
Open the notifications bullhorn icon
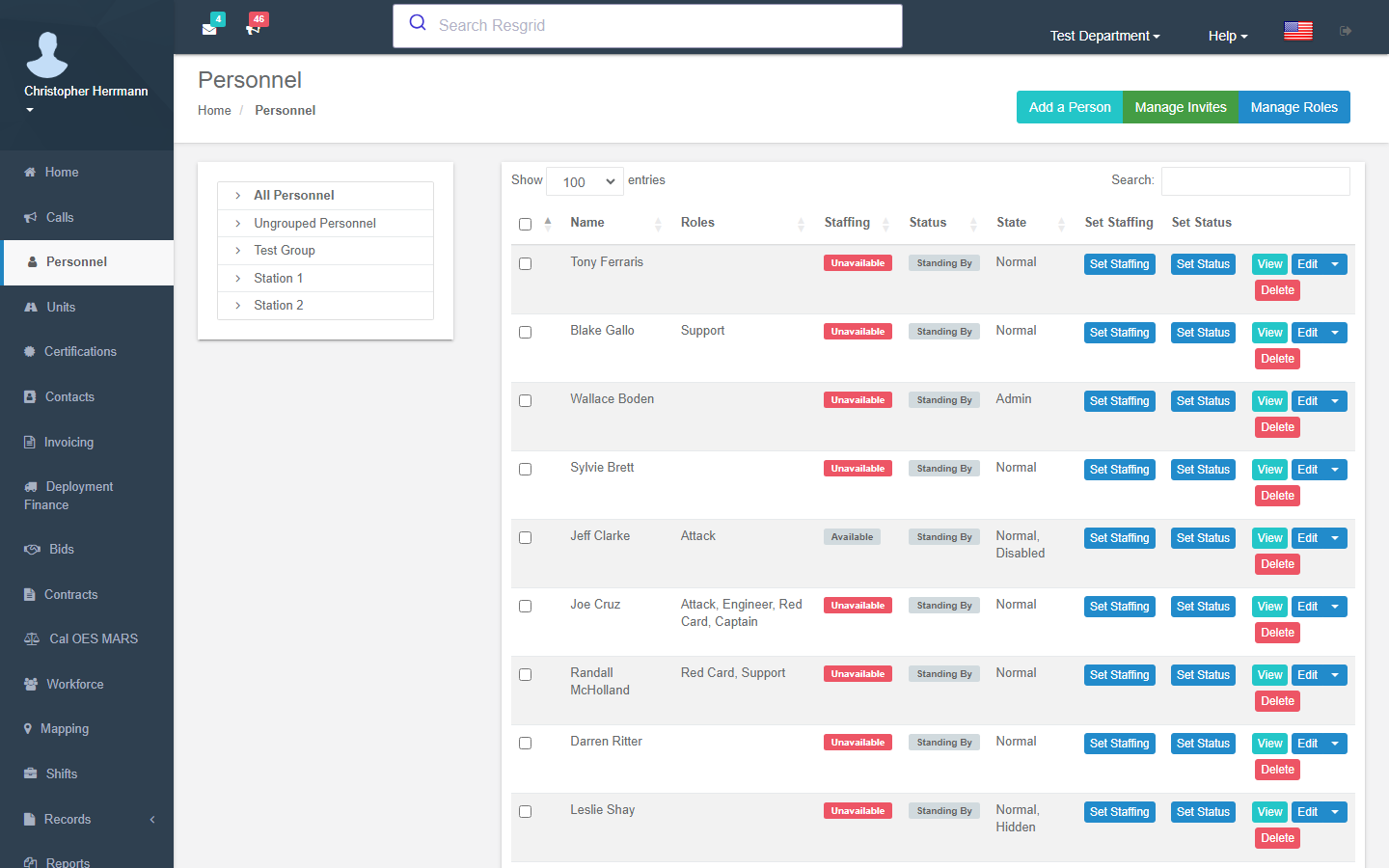(x=254, y=28)
